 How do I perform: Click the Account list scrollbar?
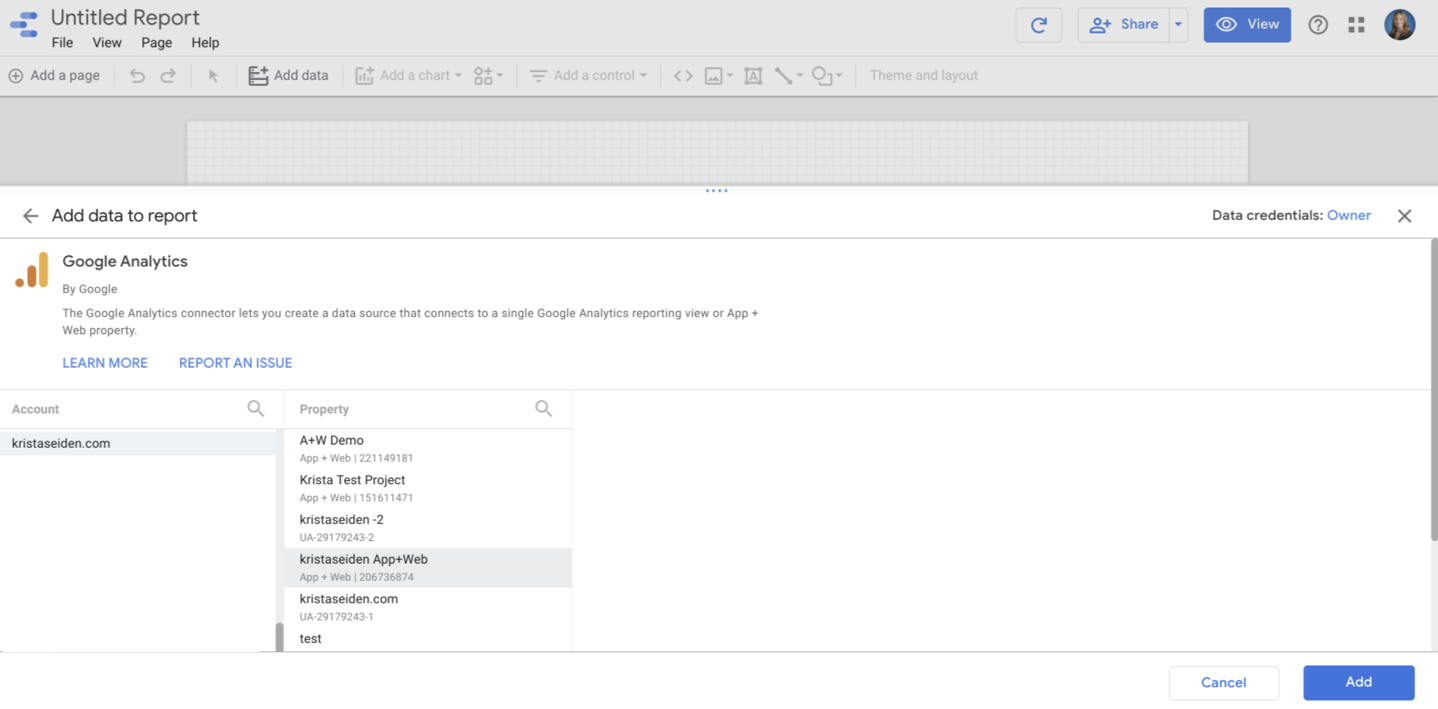[x=280, y=637]
